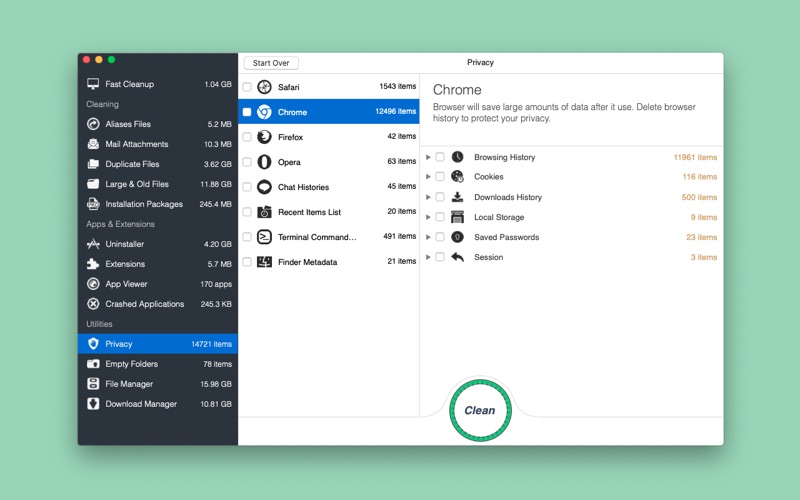The width and height of the screenshot is (800, 500).
Task: Click the Finder Metadata icon
Action: (x=264, y=262)
